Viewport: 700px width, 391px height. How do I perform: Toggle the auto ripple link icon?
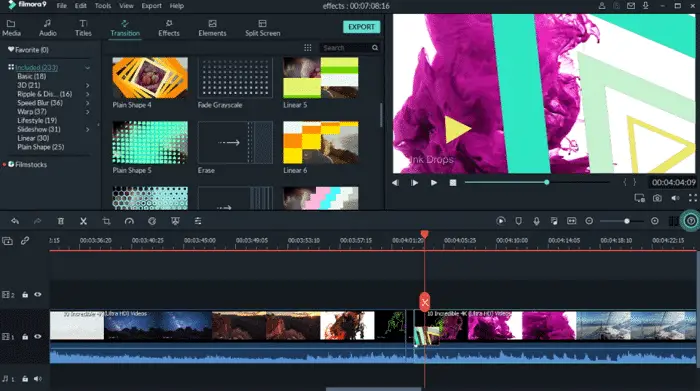click(25, 241)
